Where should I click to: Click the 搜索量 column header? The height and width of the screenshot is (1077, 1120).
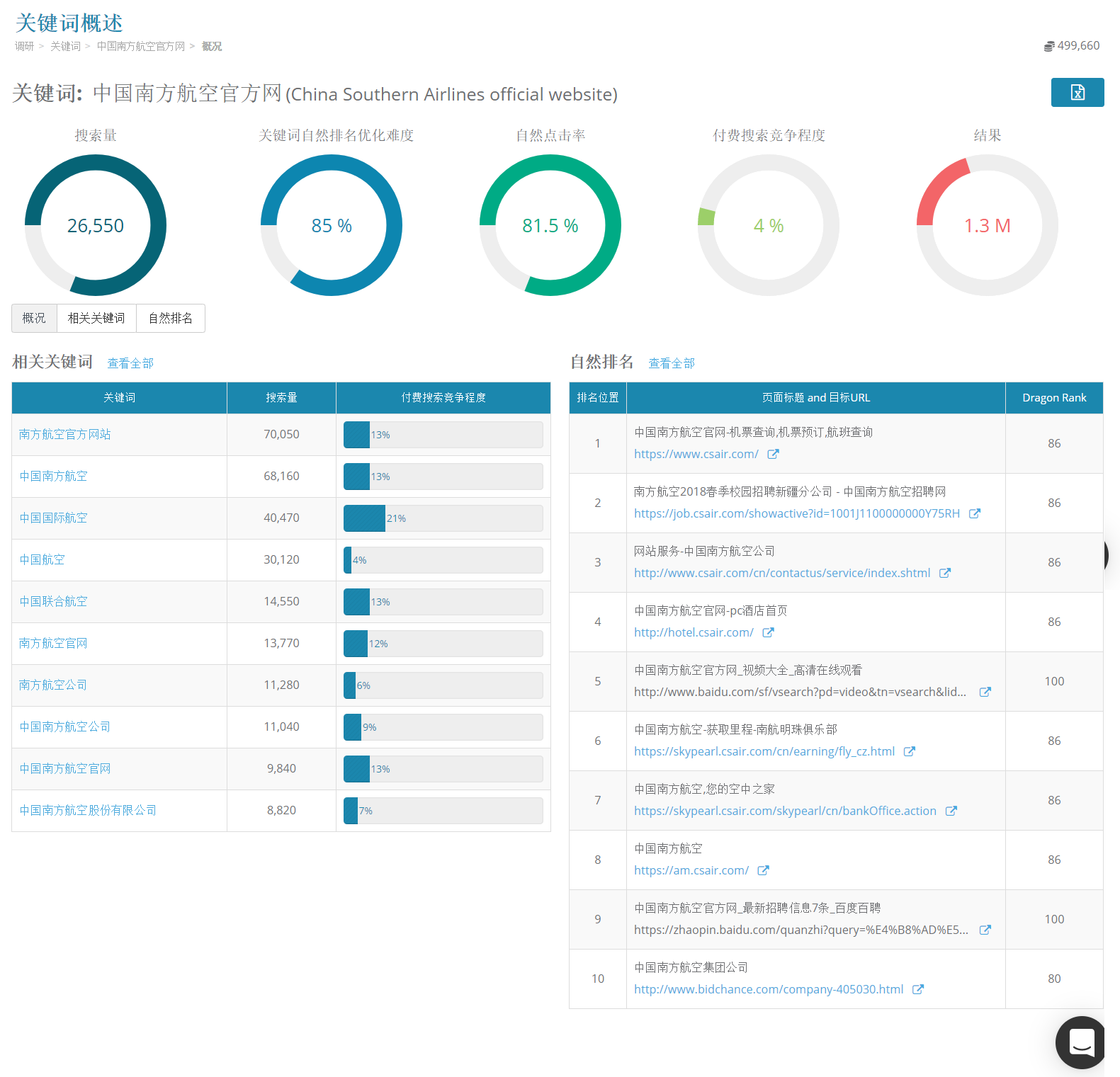tap(281, 398)
